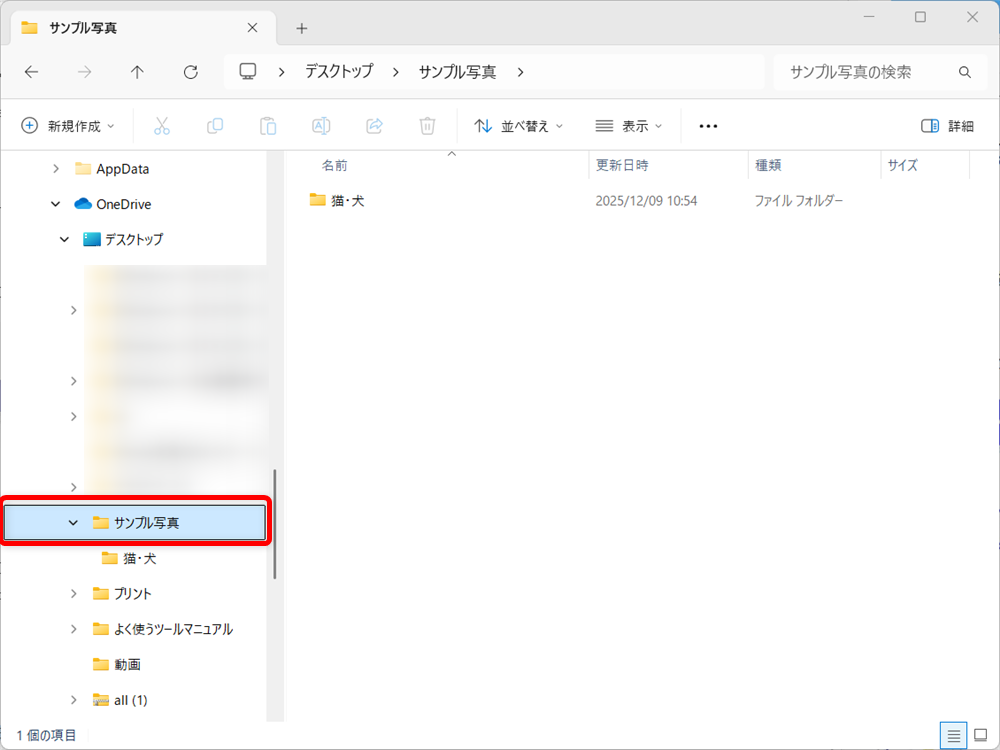Enable the compact list view toggle
This screenshot has width=1000, height=750.
pyautogui.click(x=952, y=737)
